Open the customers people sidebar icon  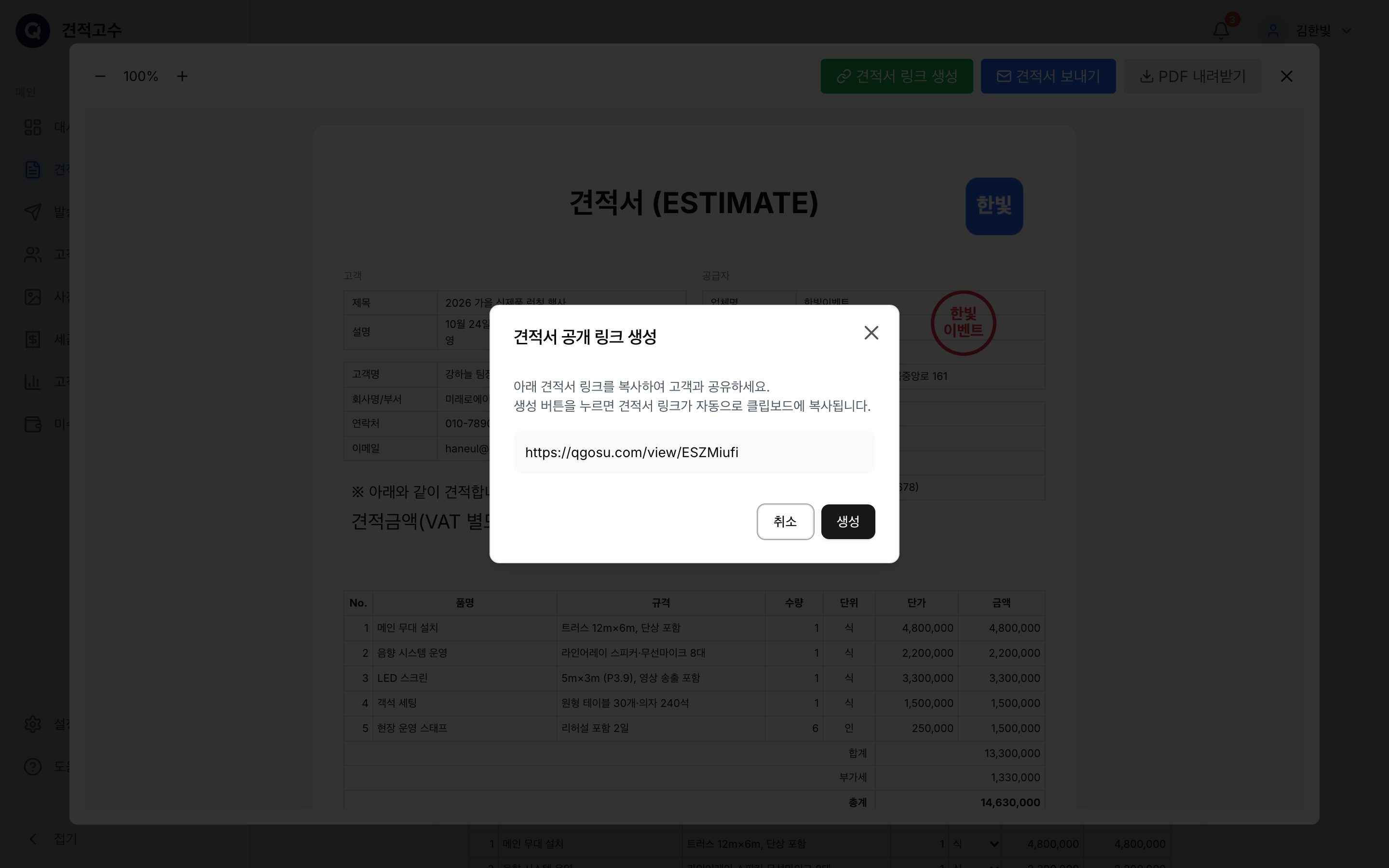click(33, 254)
